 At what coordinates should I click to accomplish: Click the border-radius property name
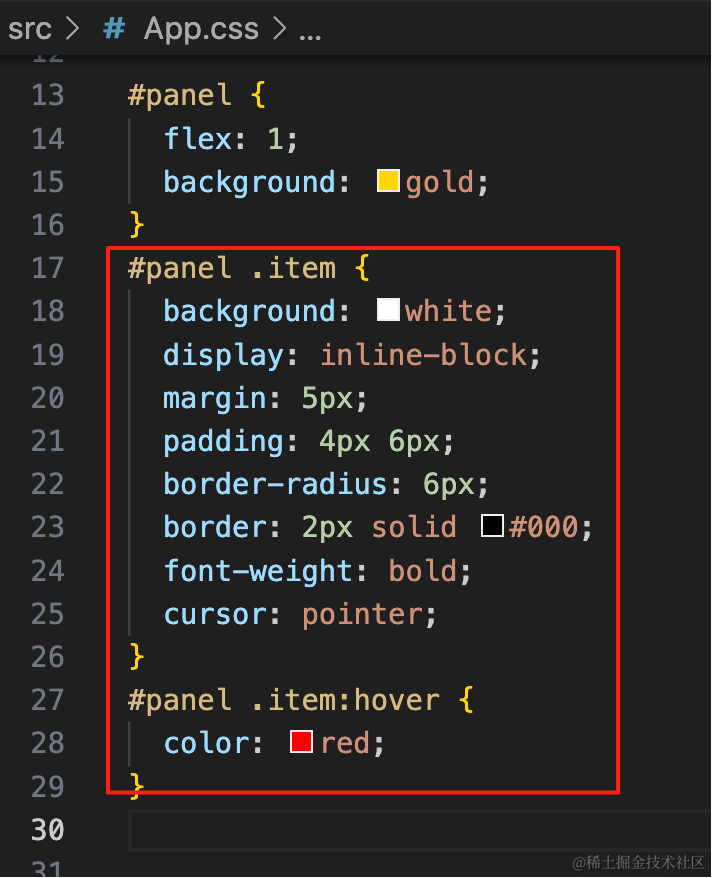(x=275, y=484)
